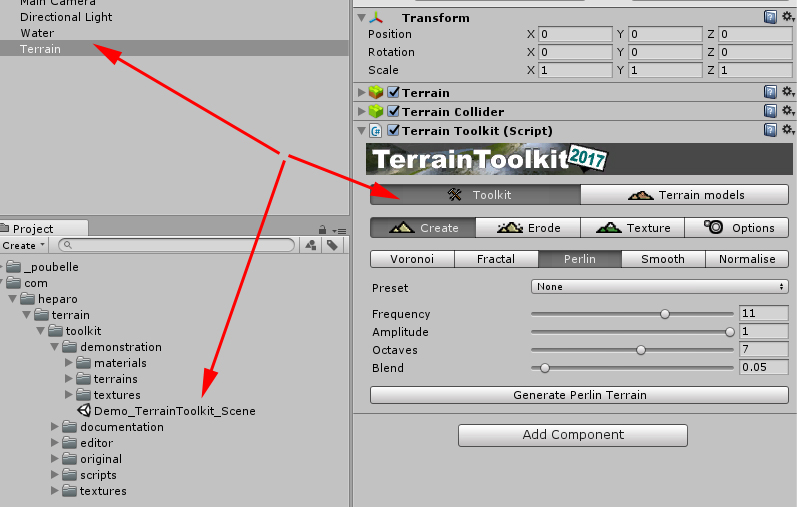The width and height of the screenshot is (797, 507).
Task: Click the Transform axes icon
Action: (376, 18)
